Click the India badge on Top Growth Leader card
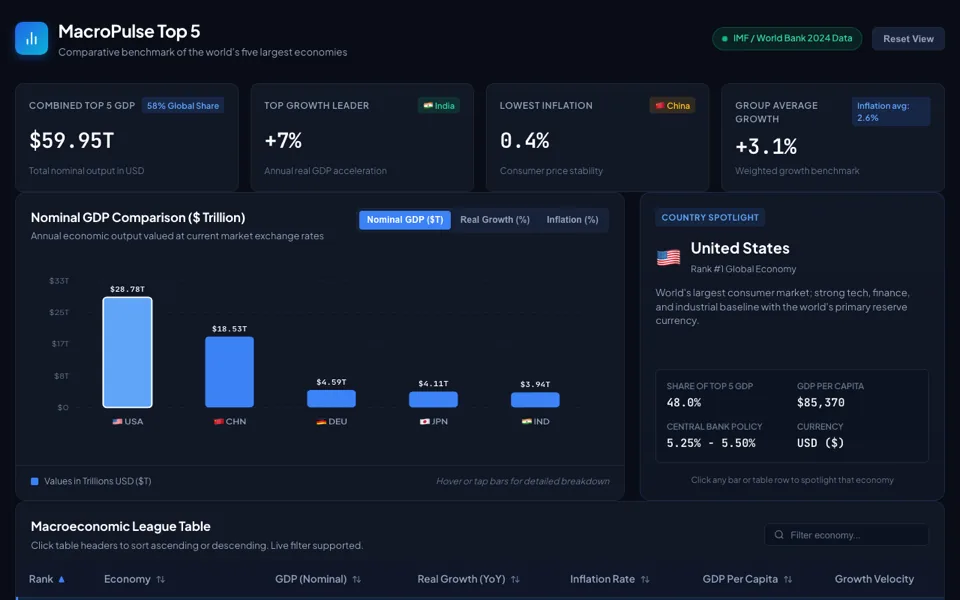 [x=439, y=106]
